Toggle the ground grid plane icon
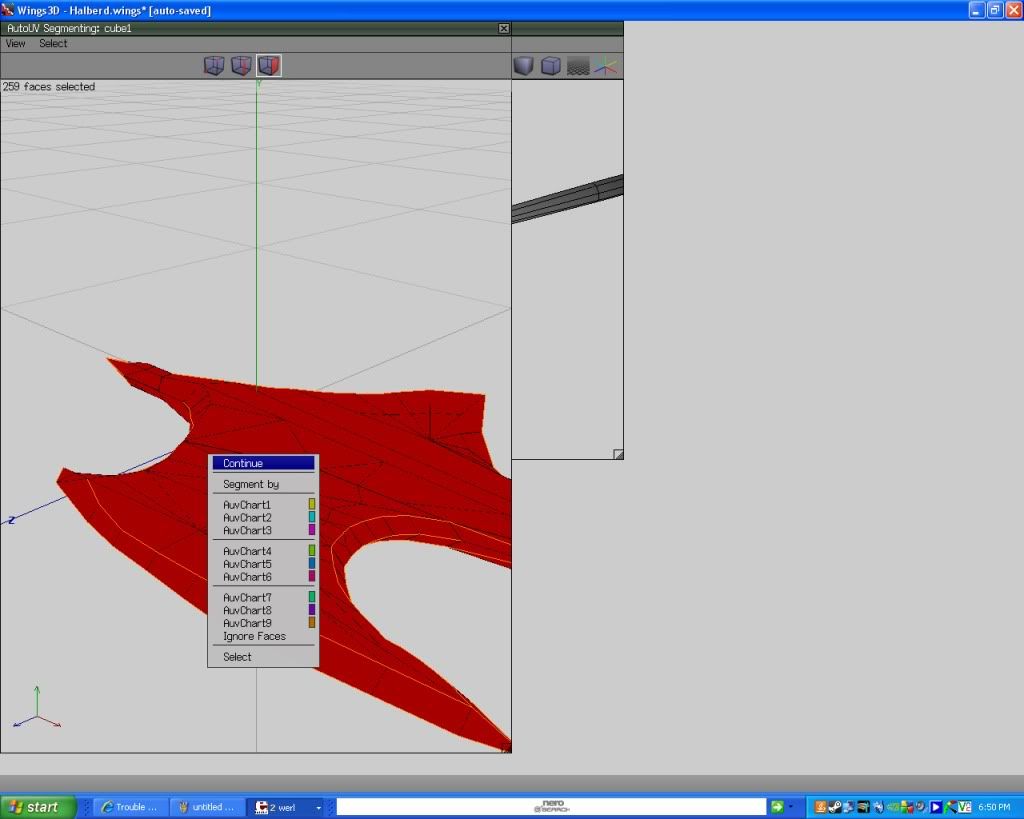The width and height of the screenshot is (1024, 819). (x=578, y=66)
